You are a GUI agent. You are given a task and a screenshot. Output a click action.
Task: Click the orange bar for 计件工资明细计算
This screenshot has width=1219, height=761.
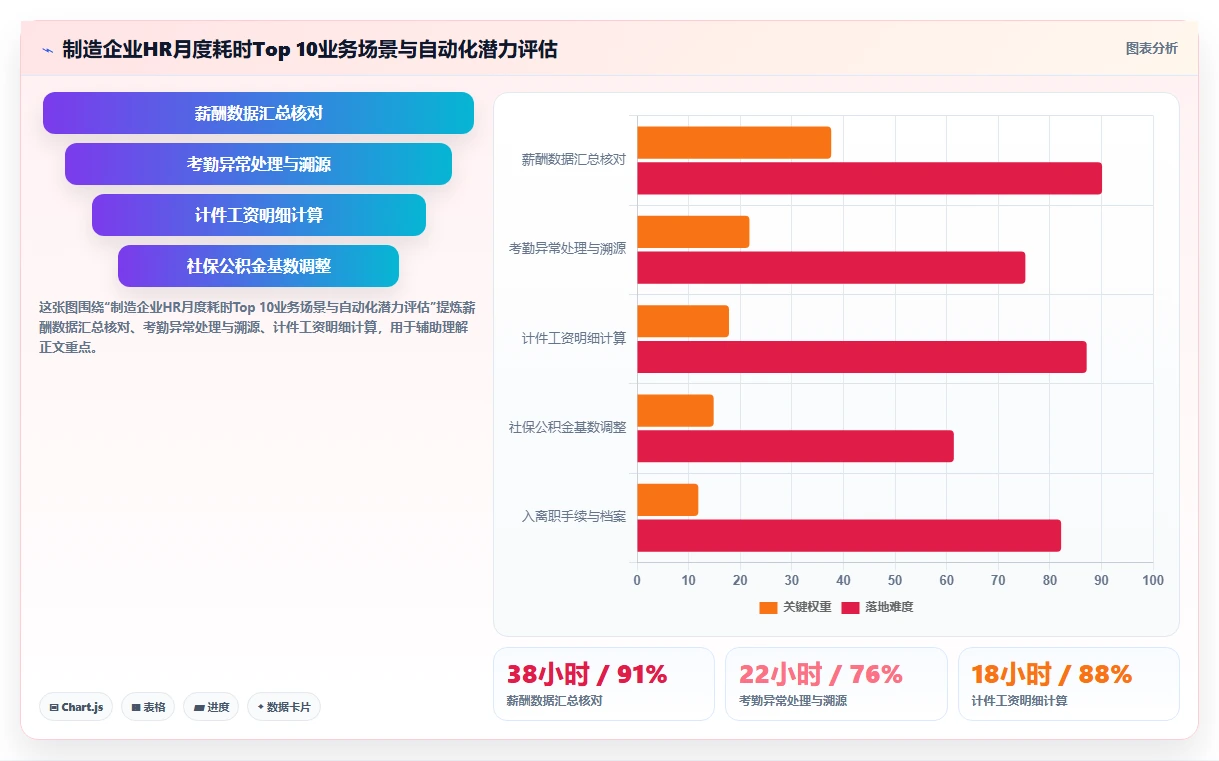click(683, 321)
